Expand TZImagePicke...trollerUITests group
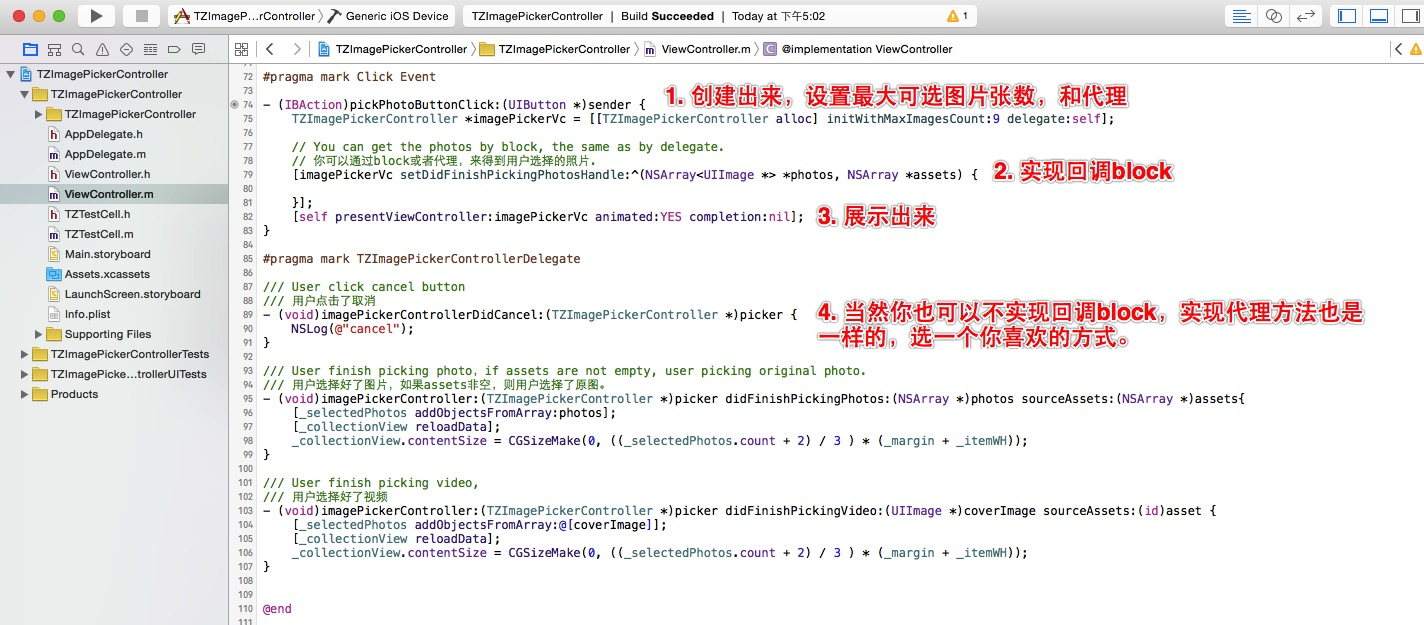The image size is (1424, 625). pyautogui.click(x=24, y=374)
